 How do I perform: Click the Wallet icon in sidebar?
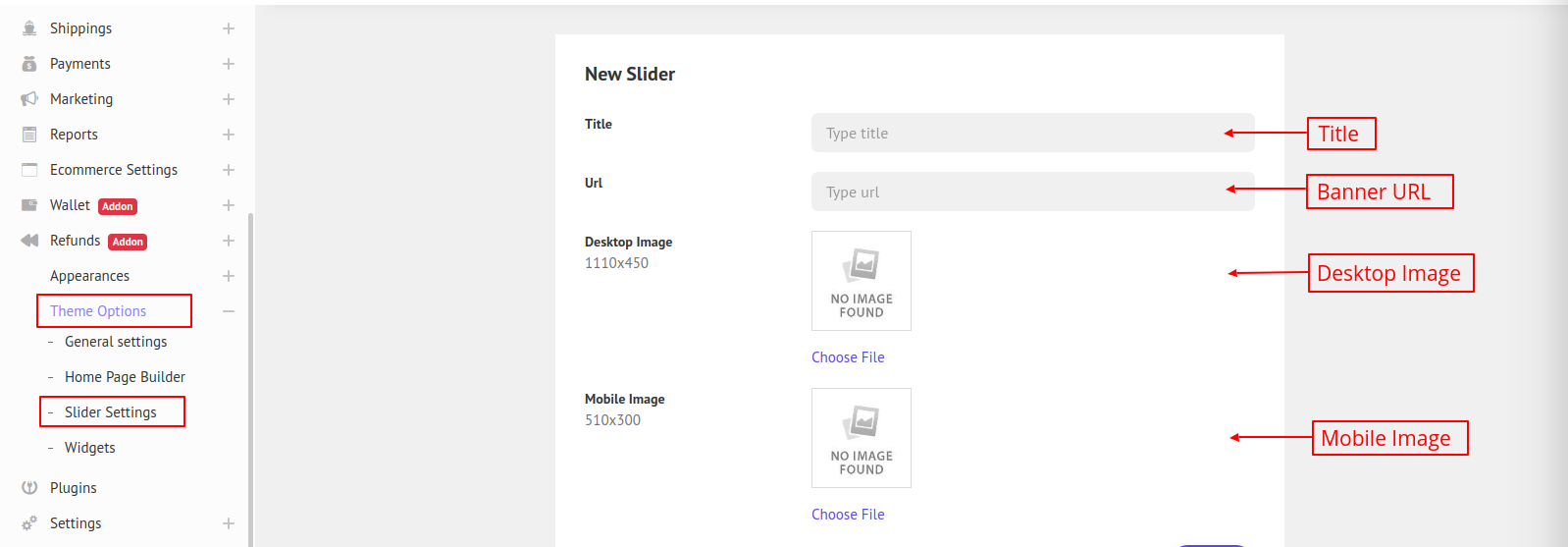(x=29, y=205)
